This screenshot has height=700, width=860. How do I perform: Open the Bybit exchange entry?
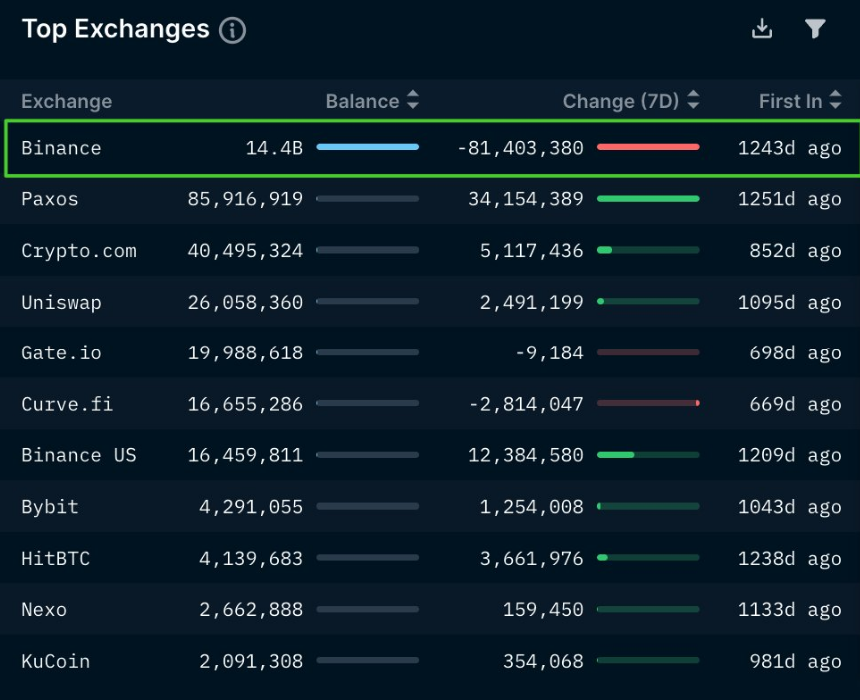click(x=50, y=507)
